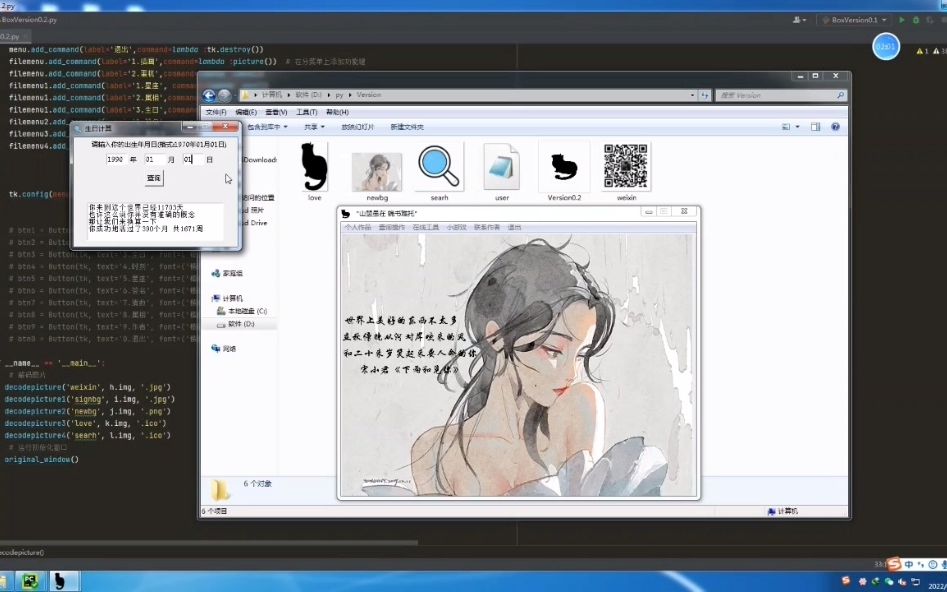The height and width of the screenshot is (592, 947).
Task: Open the user notepad file icon
Action: click(501, 165)
